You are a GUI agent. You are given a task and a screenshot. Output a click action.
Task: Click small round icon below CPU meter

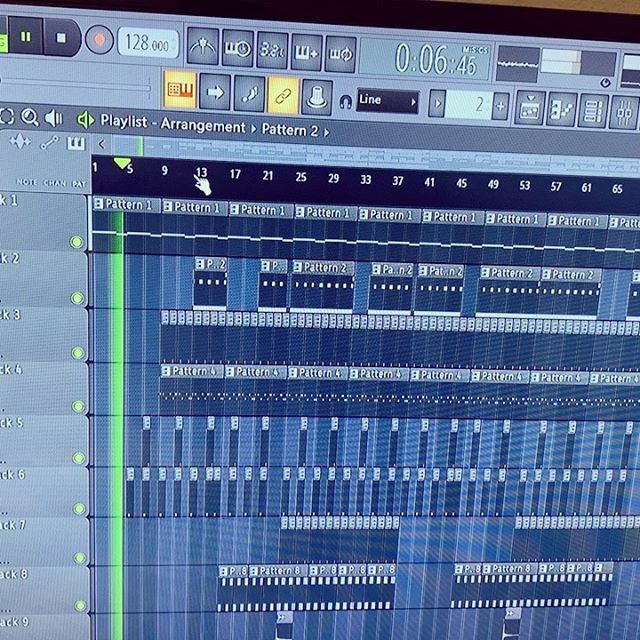point(606,83)
